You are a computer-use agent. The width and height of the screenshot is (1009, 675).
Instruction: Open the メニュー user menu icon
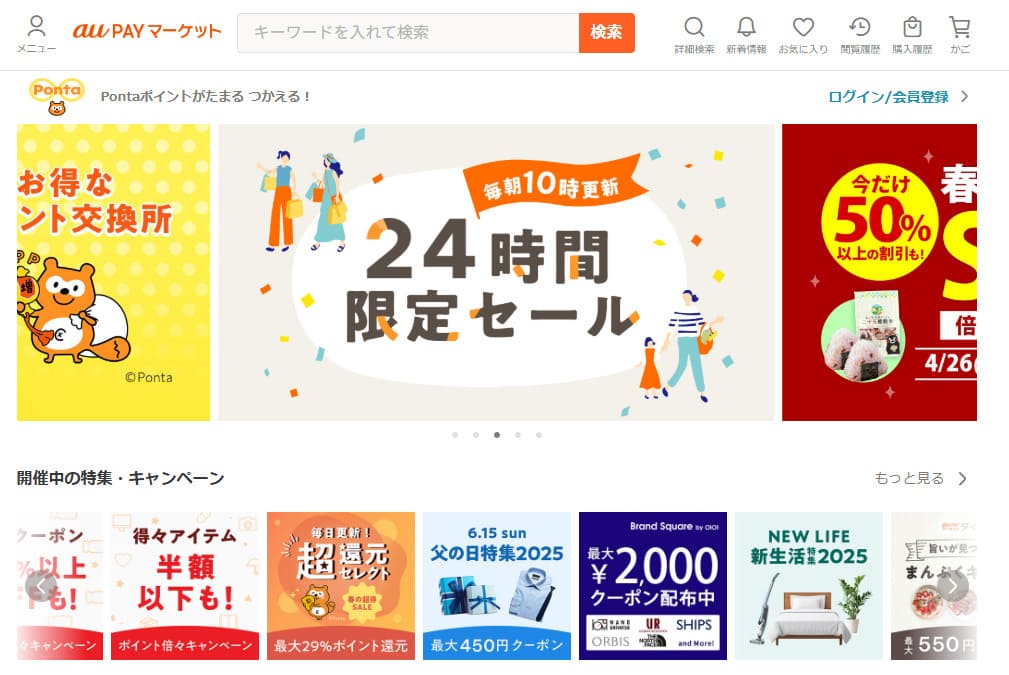coord(37,34)
